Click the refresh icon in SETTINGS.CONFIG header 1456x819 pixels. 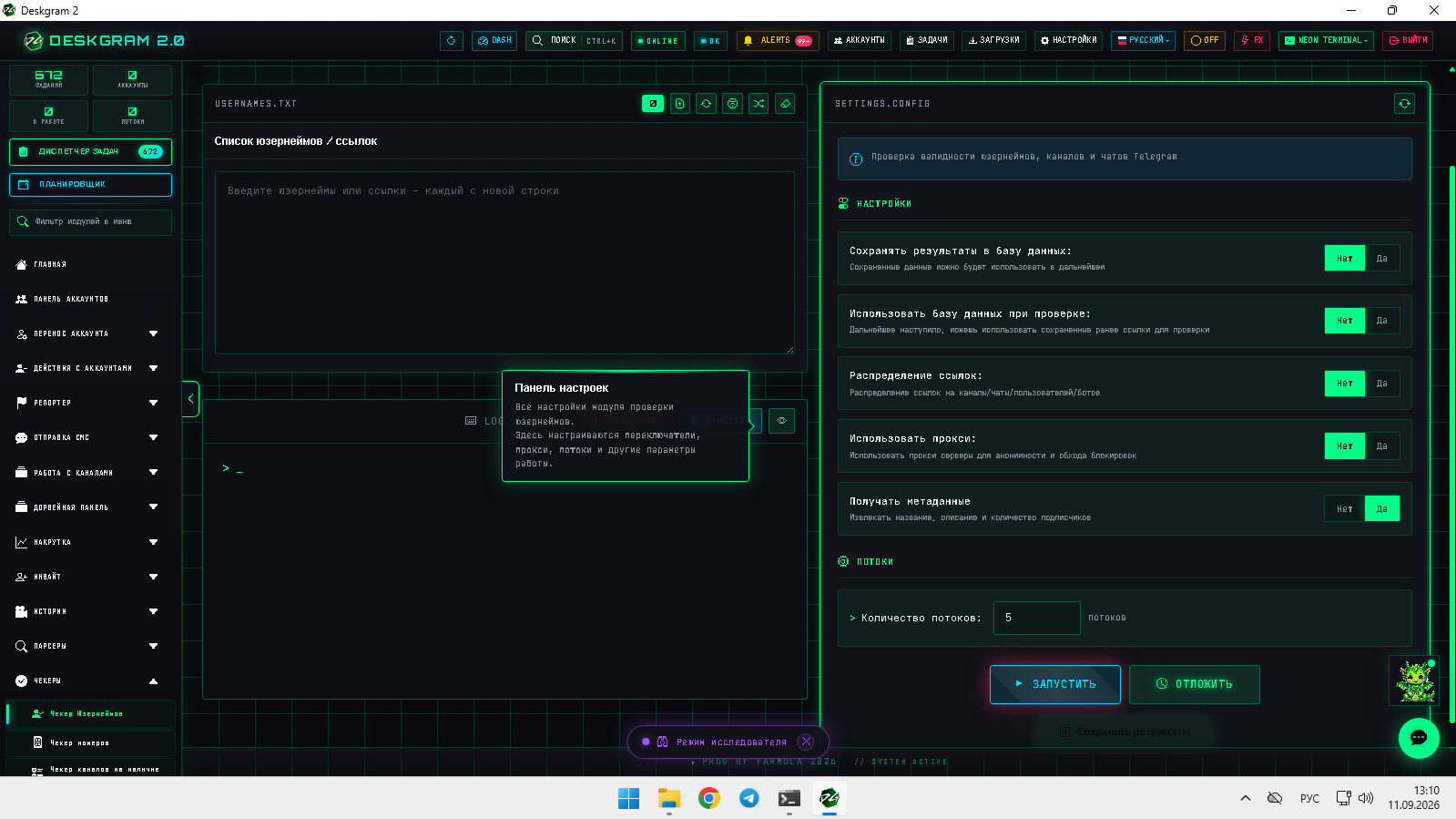pyautogui.click(x=1404, y=104)
